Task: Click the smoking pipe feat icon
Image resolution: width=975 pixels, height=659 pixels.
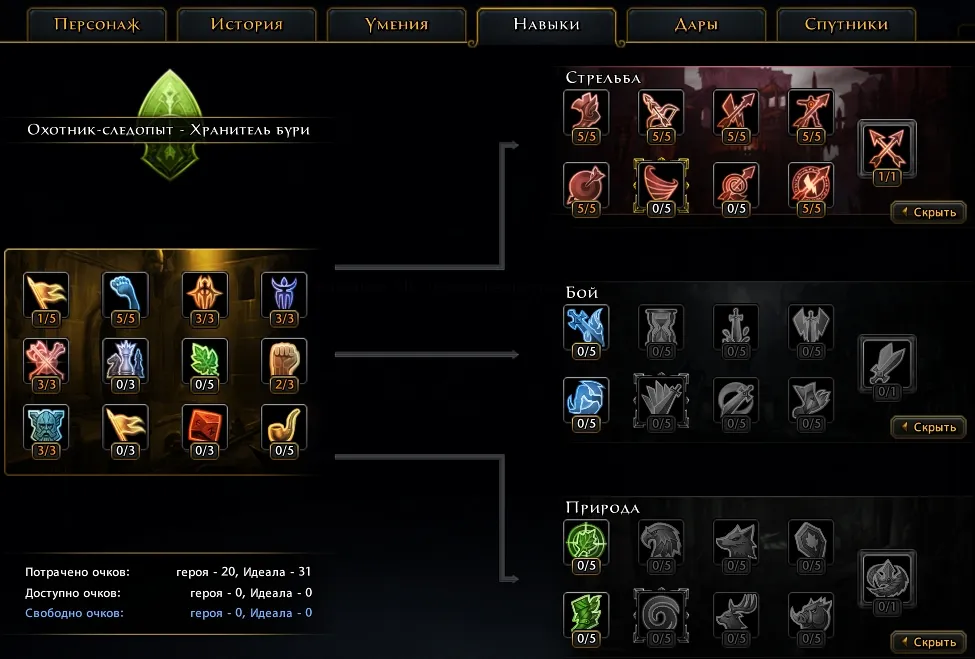Action: click(x=284, y=426)
